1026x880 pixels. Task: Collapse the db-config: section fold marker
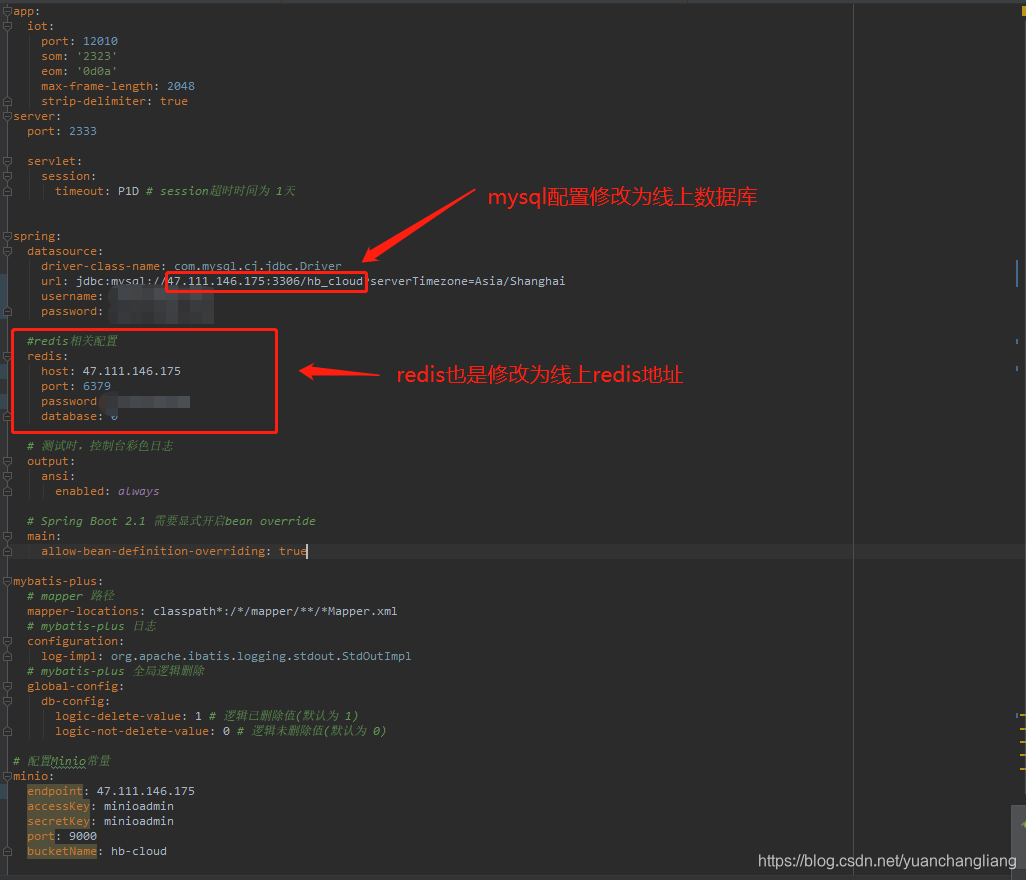[x=7, y=701]
